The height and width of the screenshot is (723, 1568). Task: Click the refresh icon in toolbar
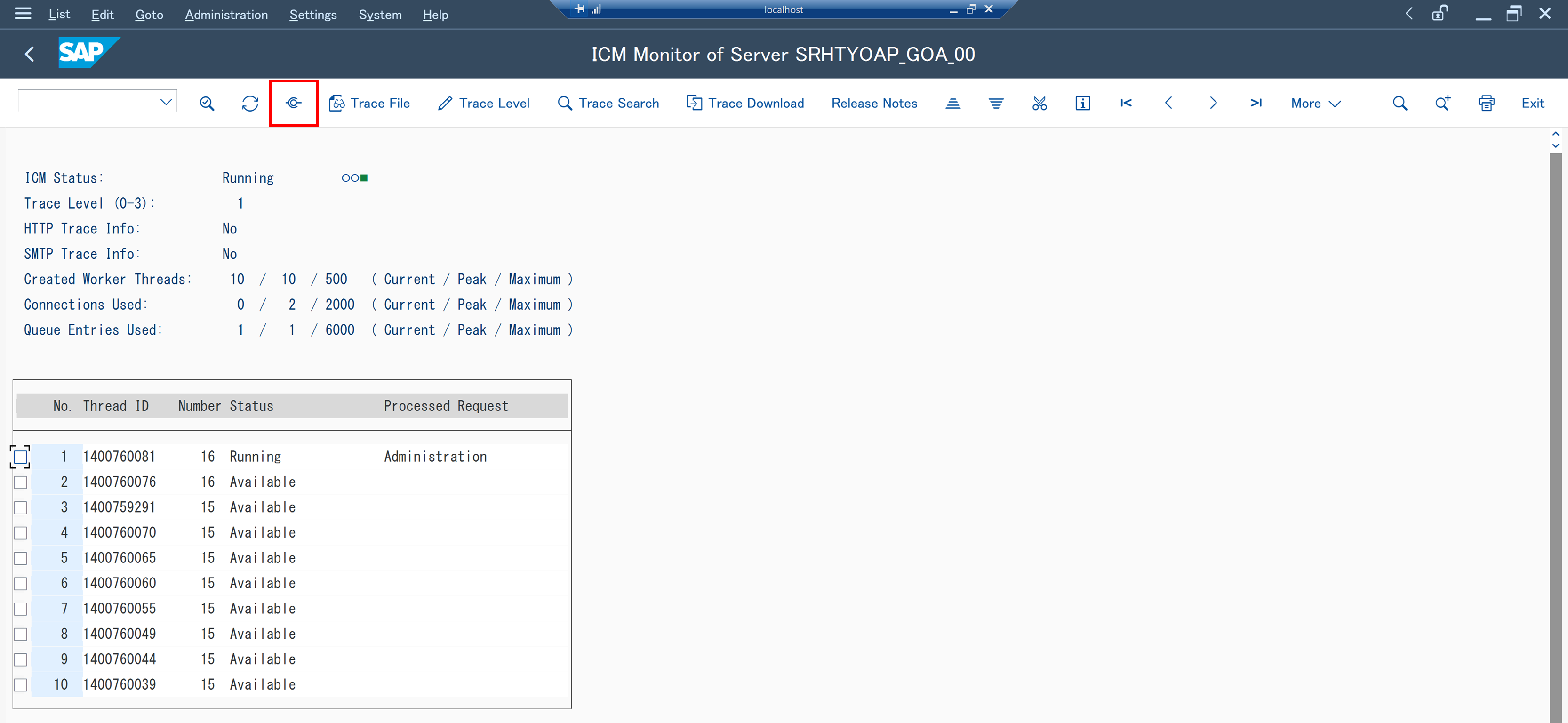[x=249, y=104]
